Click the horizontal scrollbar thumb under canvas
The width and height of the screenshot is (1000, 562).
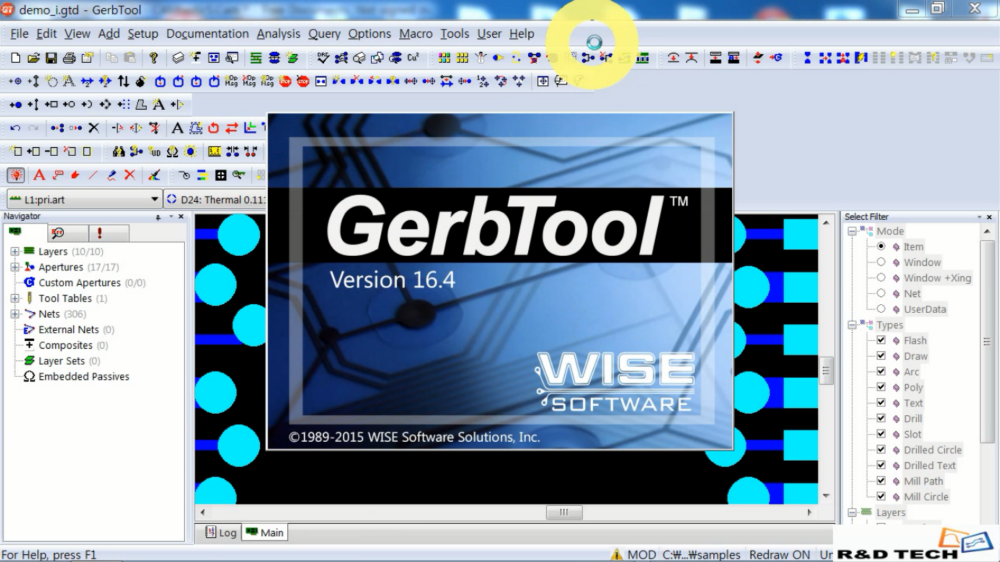click(564, 512)
